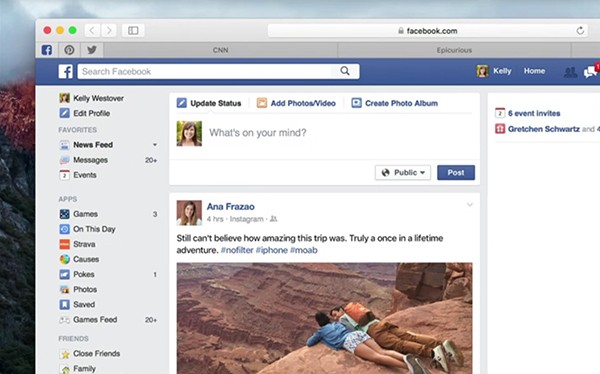Screen dimensions: 600x374
Task: Click the Facebook logo in blue bar
Action: (x=65, y=72)
